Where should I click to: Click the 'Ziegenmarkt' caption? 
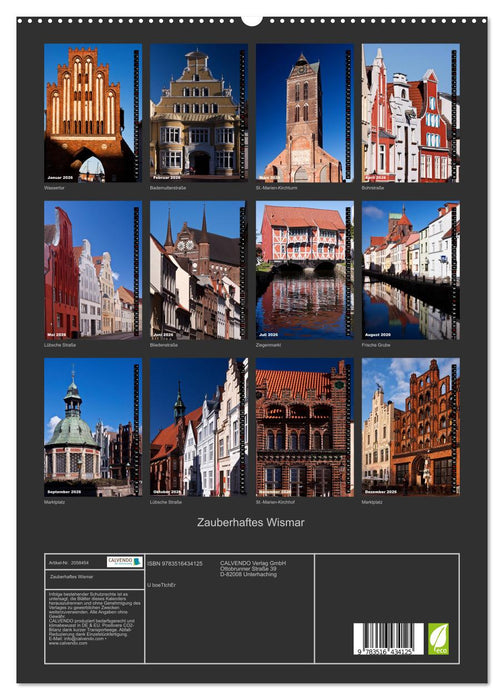[268, 345]
